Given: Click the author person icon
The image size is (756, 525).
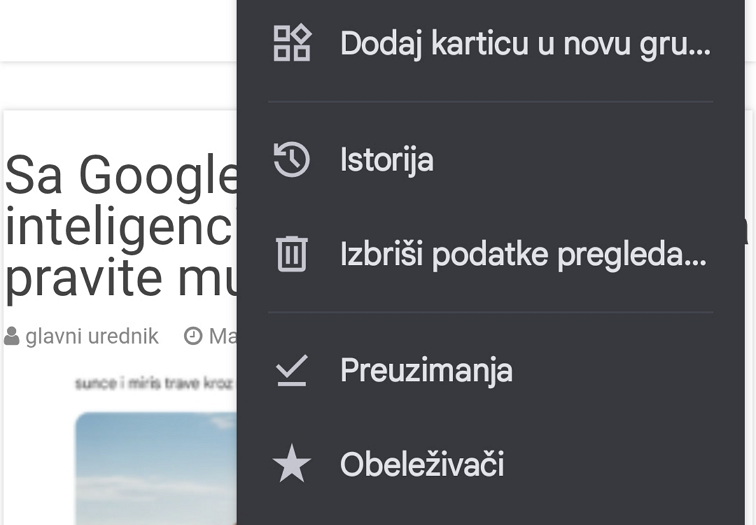Looking at the screenshot, I should (x=12, y=337).
